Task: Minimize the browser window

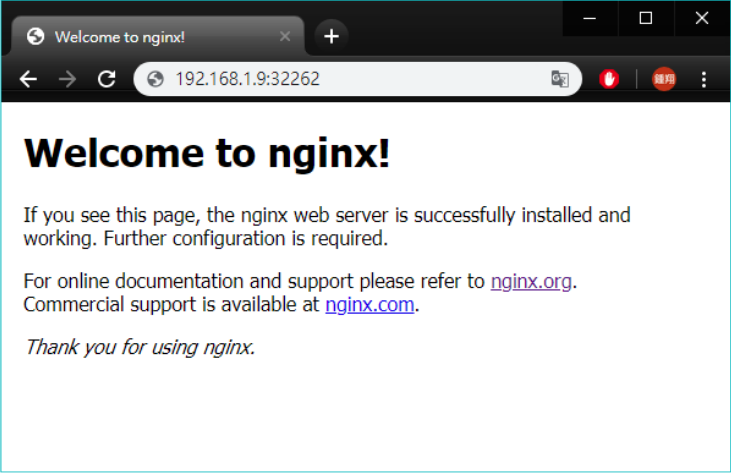Action: tap(590, 18)
